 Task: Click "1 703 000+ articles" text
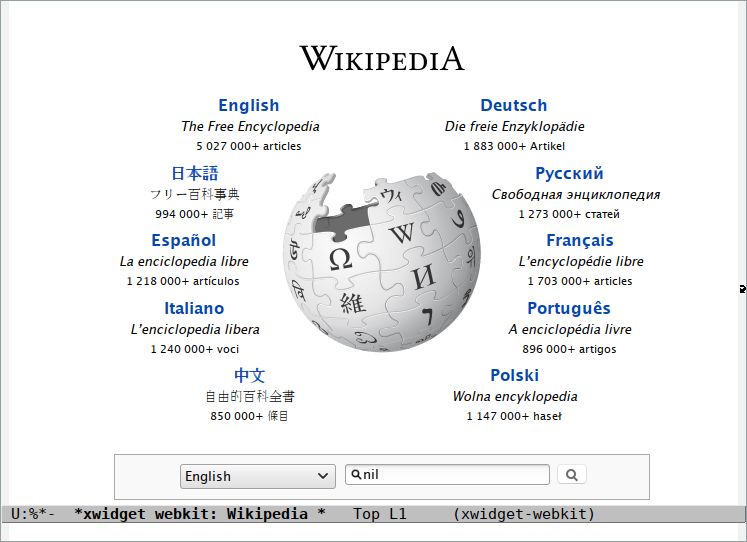click(x=580, y=281)
